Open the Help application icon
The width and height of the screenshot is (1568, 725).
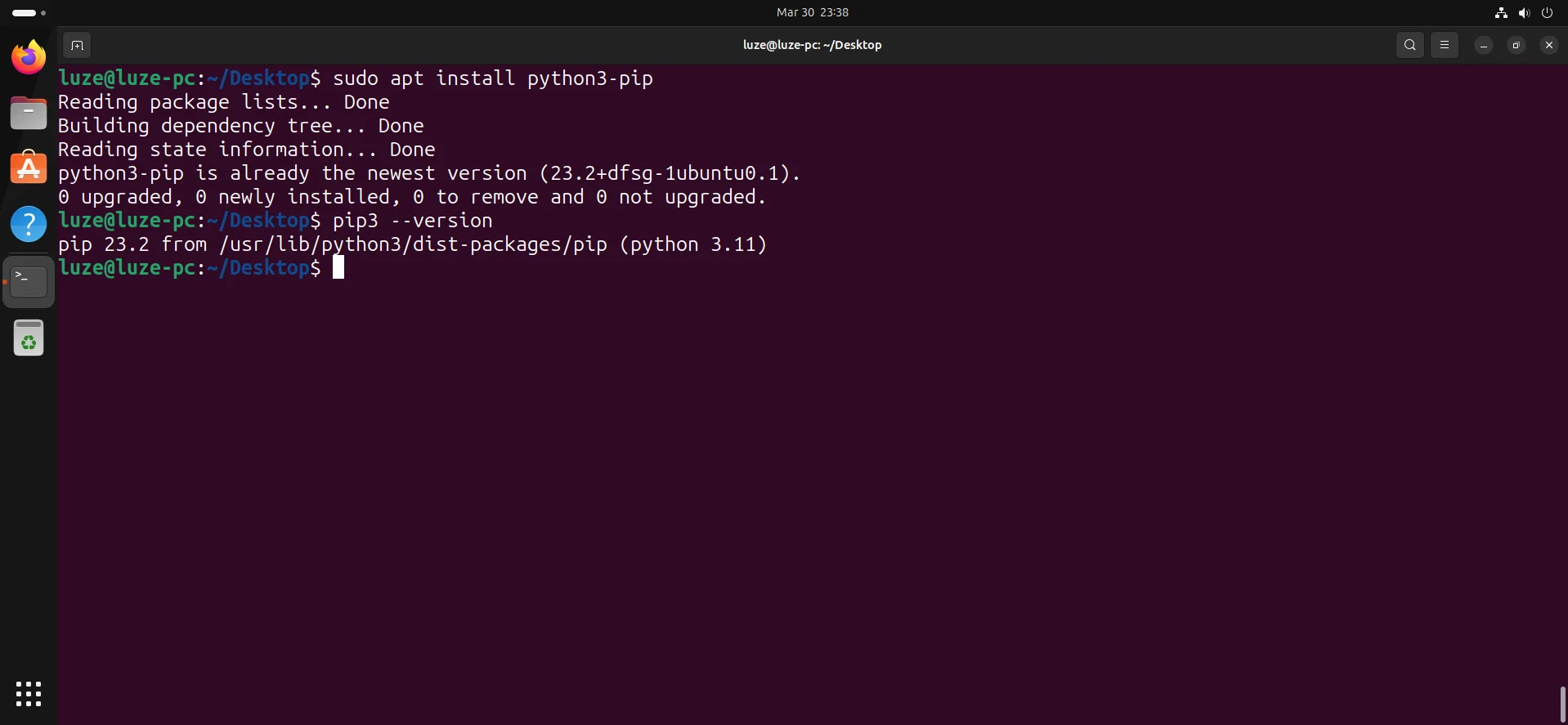tap(29, 224)
